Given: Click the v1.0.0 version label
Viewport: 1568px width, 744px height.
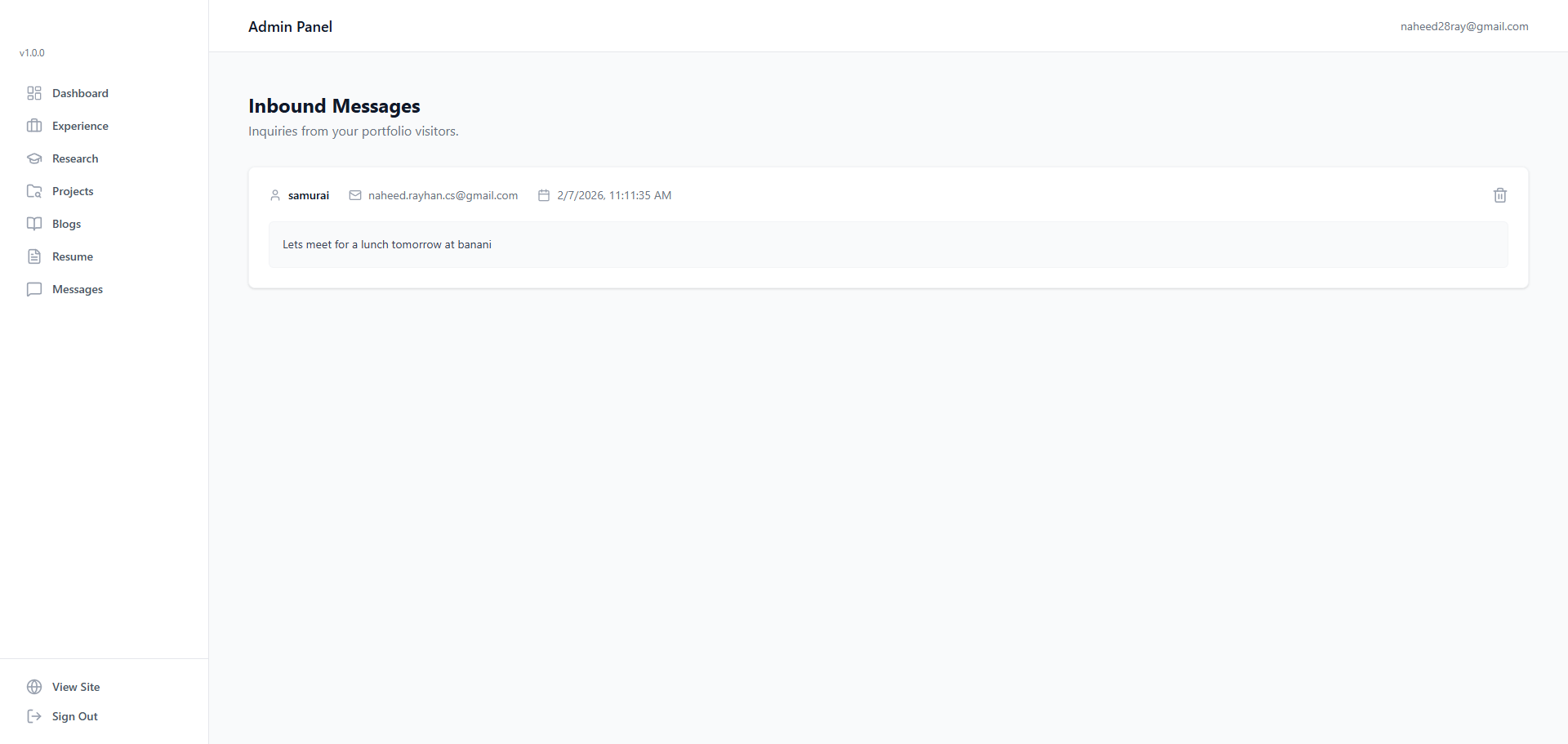Looking at the screenshot, I should point(32,52).
